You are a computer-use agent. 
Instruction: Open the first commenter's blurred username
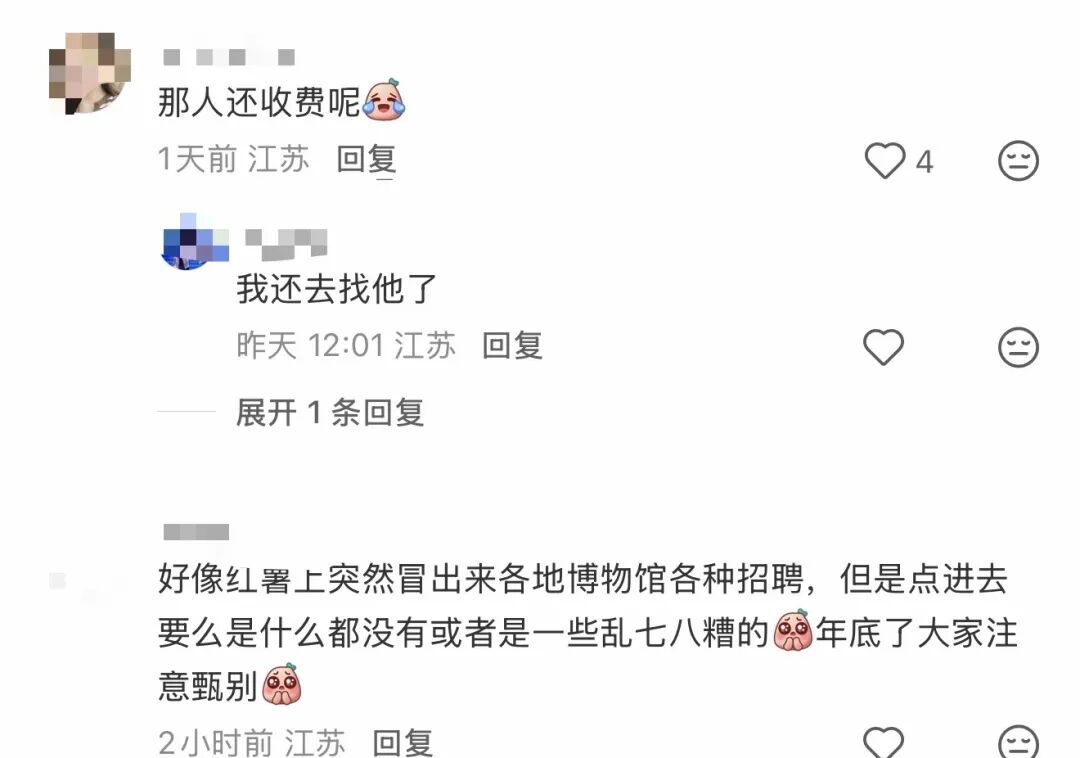(229, 56)
